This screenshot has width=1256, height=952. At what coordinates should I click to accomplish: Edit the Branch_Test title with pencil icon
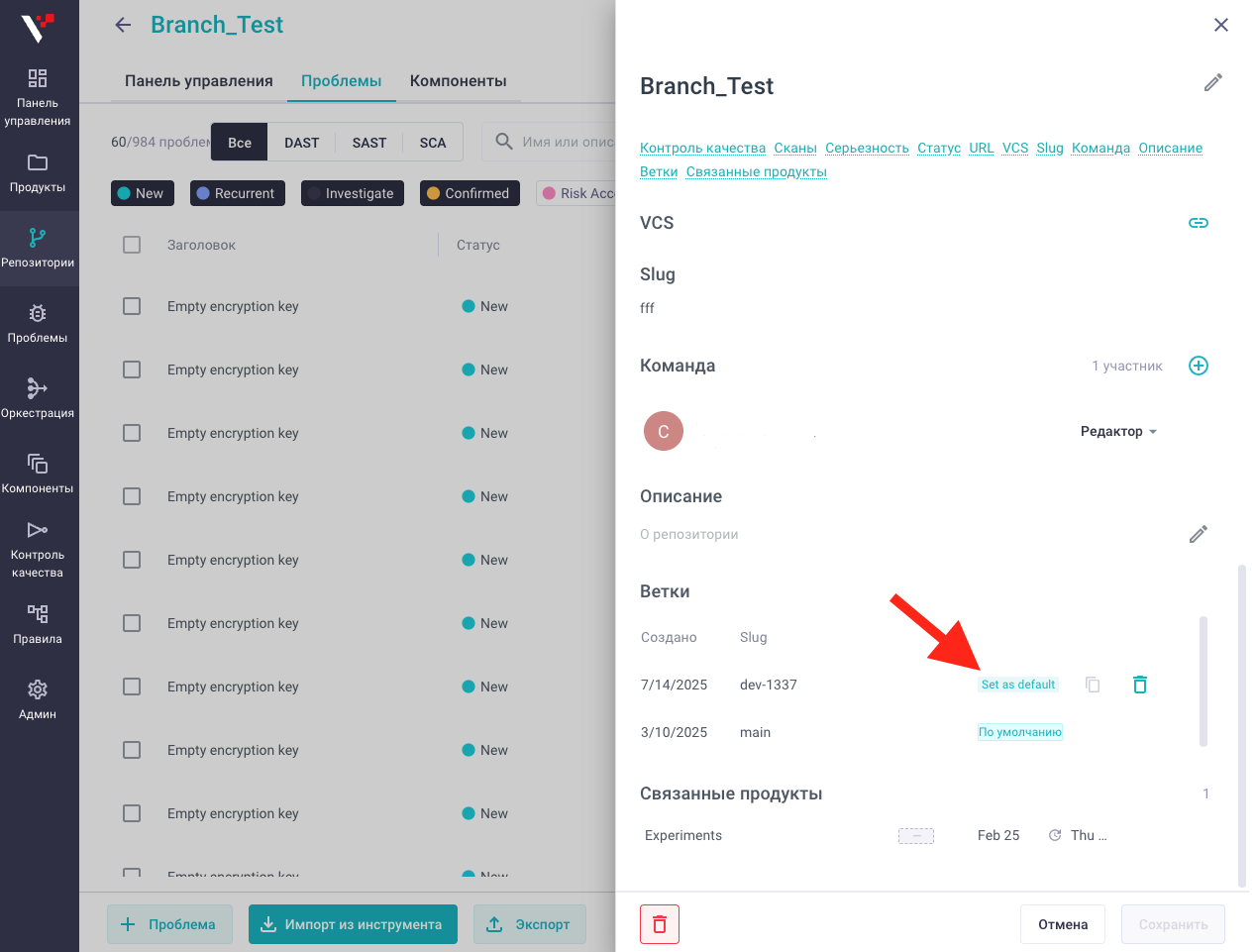pyautogui.click(x=1212, y=83)
